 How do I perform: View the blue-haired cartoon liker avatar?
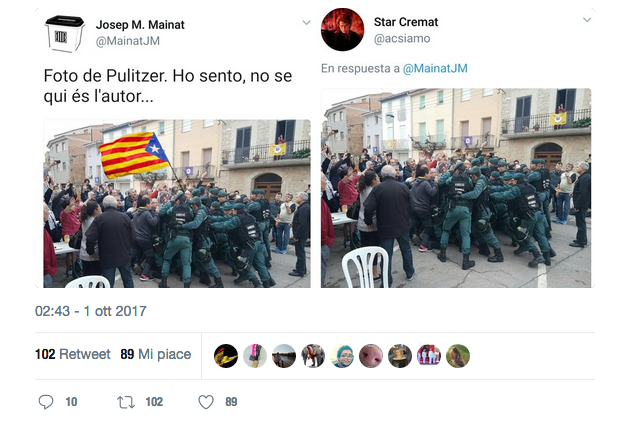pyautogui.click(x=342, y=356)
